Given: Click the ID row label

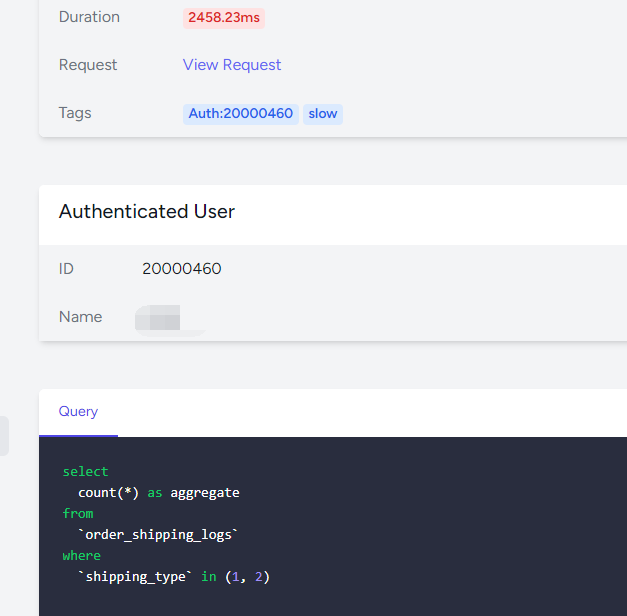Looking at the screenshot, I should (66, 269).
